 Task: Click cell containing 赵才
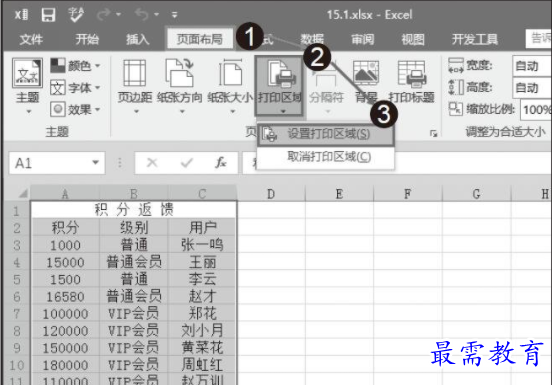tap(202, 296)
